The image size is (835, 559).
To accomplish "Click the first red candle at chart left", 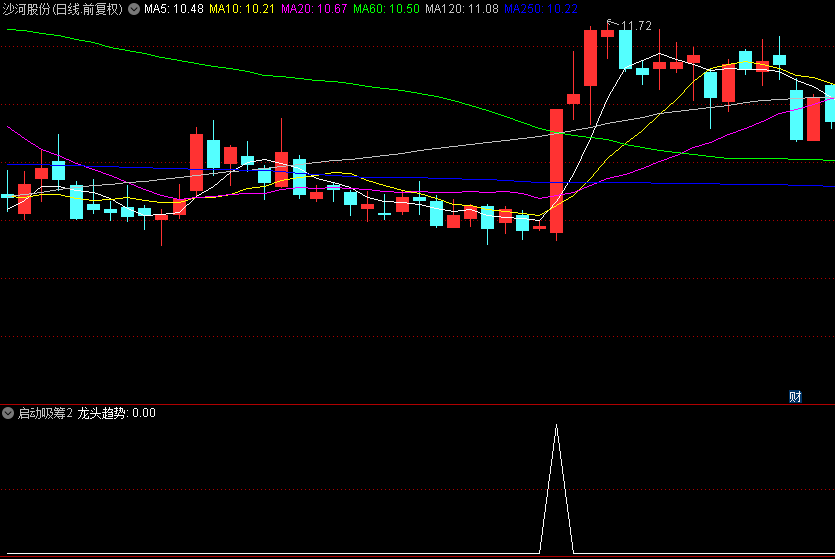I will point(24,198).
